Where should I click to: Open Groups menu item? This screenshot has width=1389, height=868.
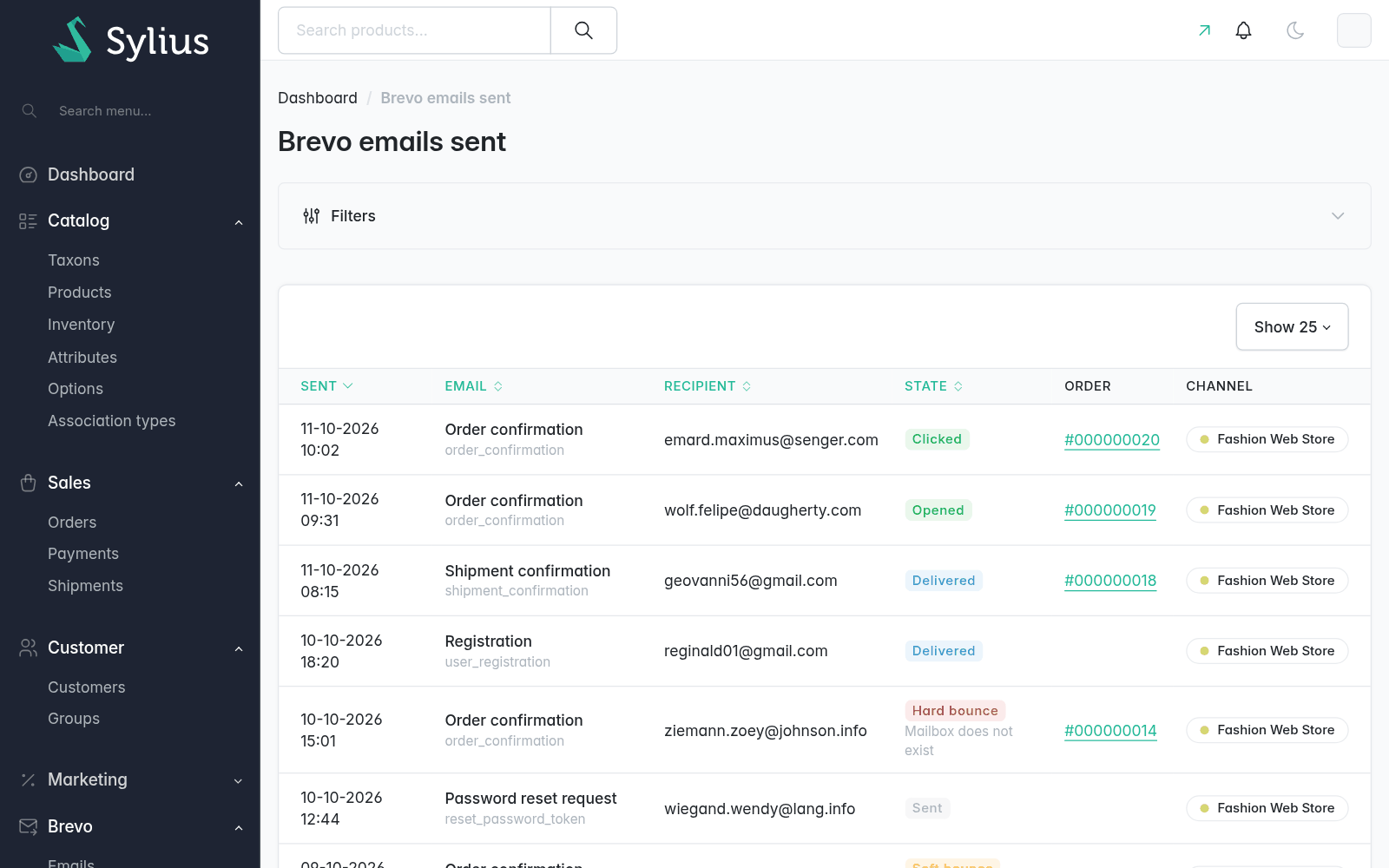(74, 719)
